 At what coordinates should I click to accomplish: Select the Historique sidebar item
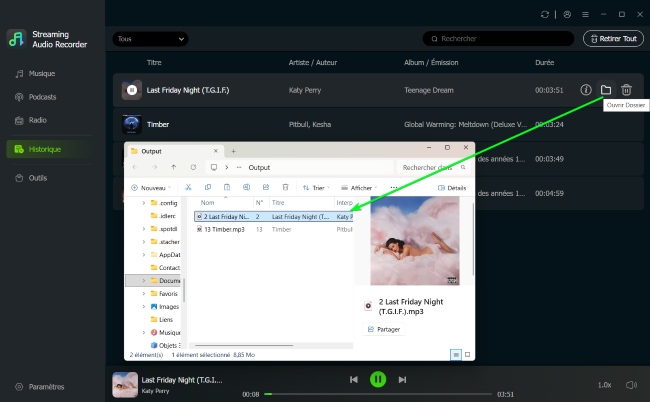point(49,149)
